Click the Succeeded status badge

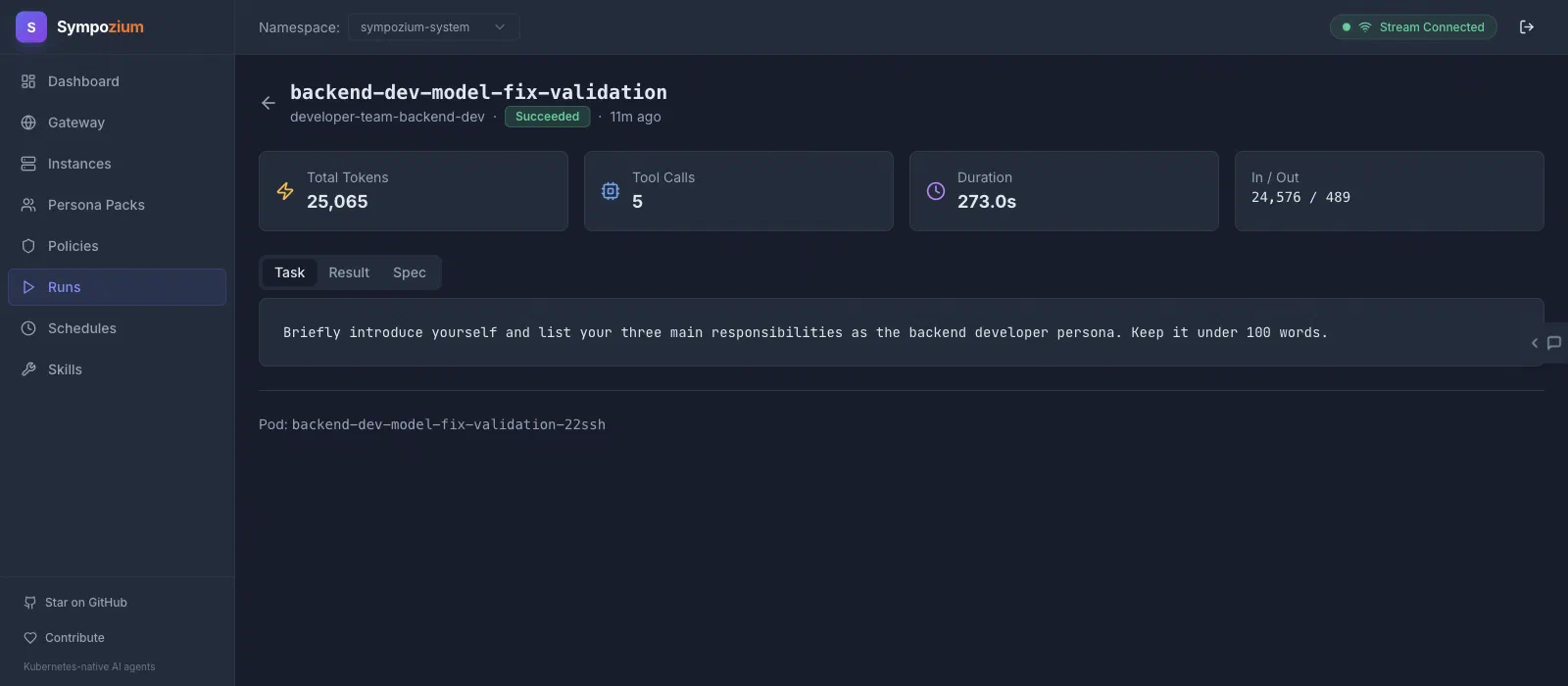(547, 117)
